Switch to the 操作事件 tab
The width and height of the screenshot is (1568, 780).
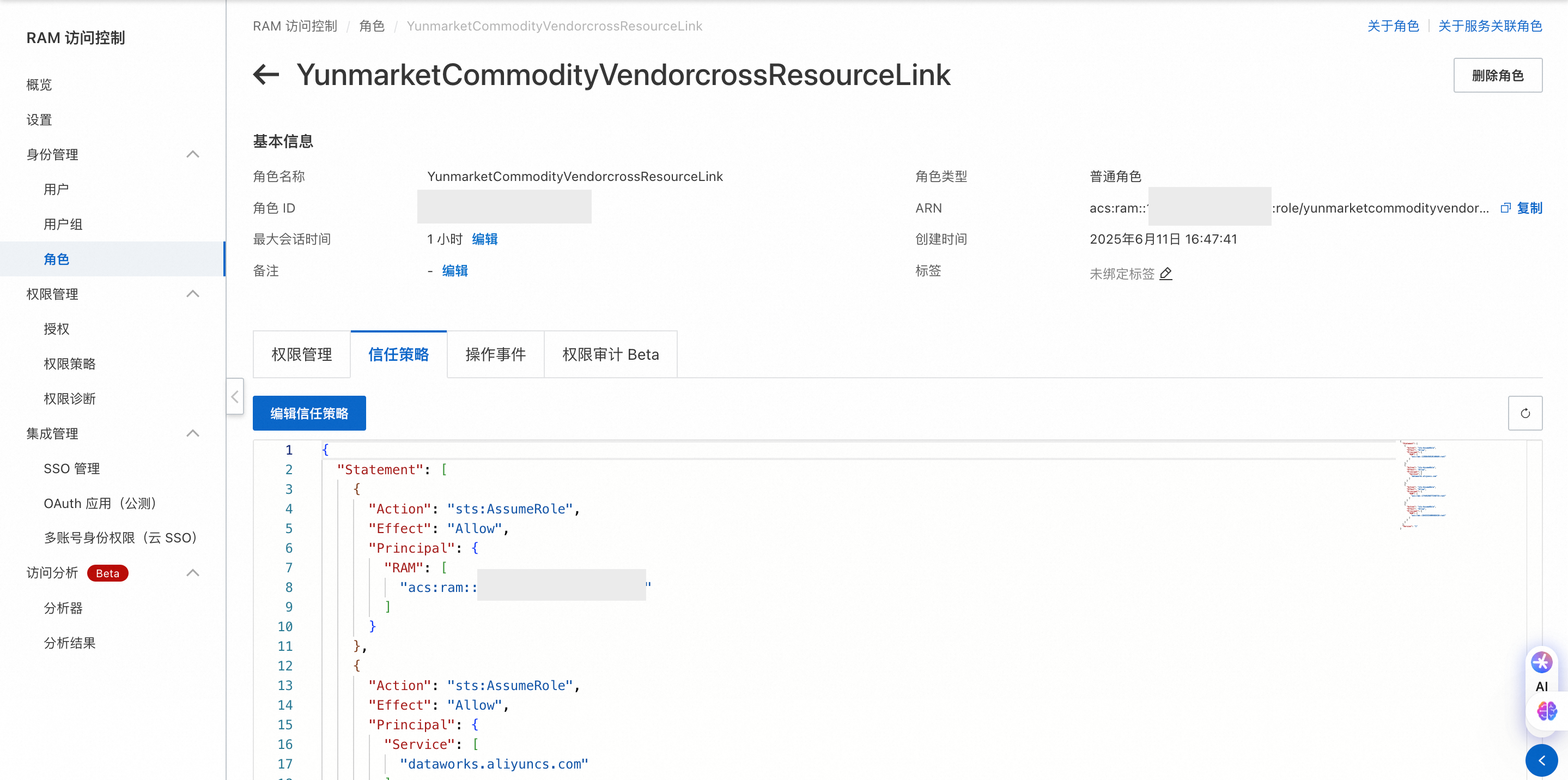[x=495, y=354]
